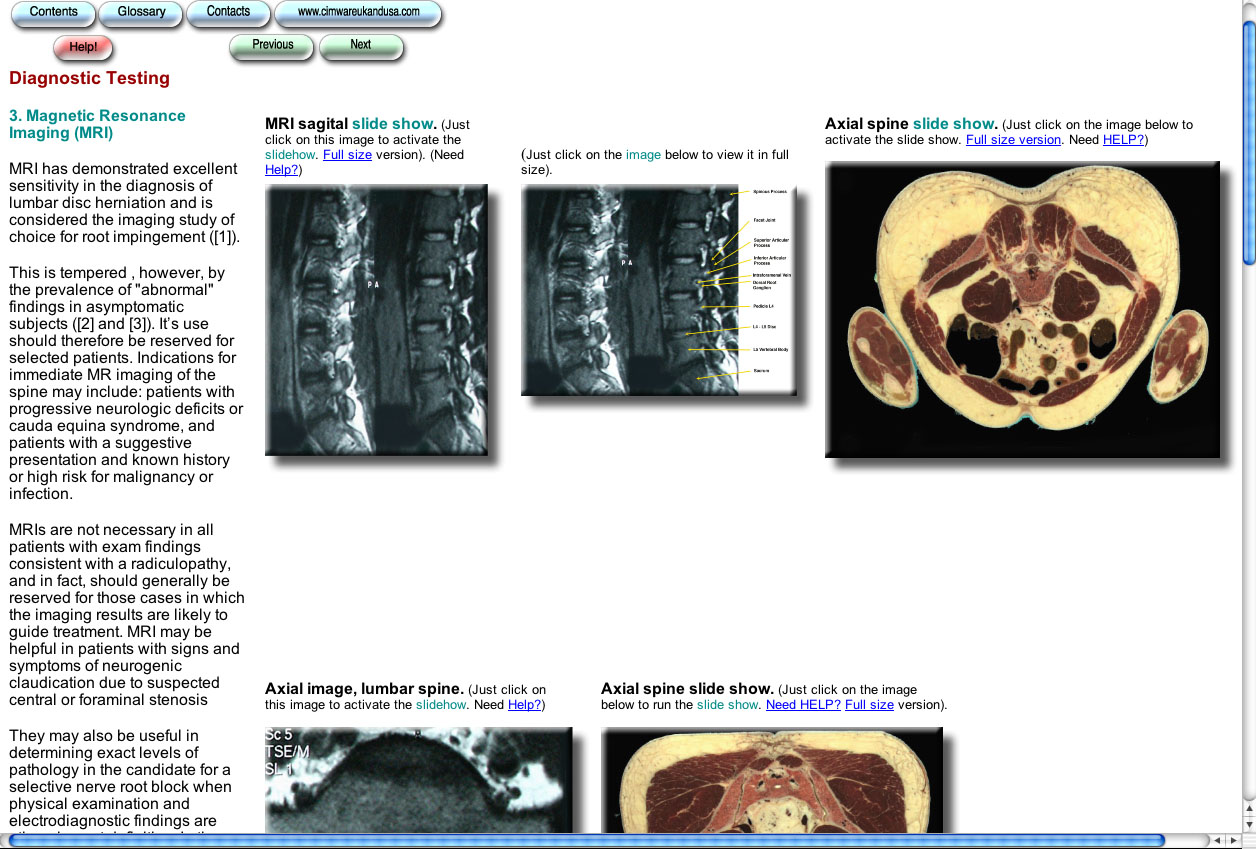The width and height of the screenshot is (1256, 849).
Task: Activate the MRI sagittal slide show image
Action: coord(376,320)
